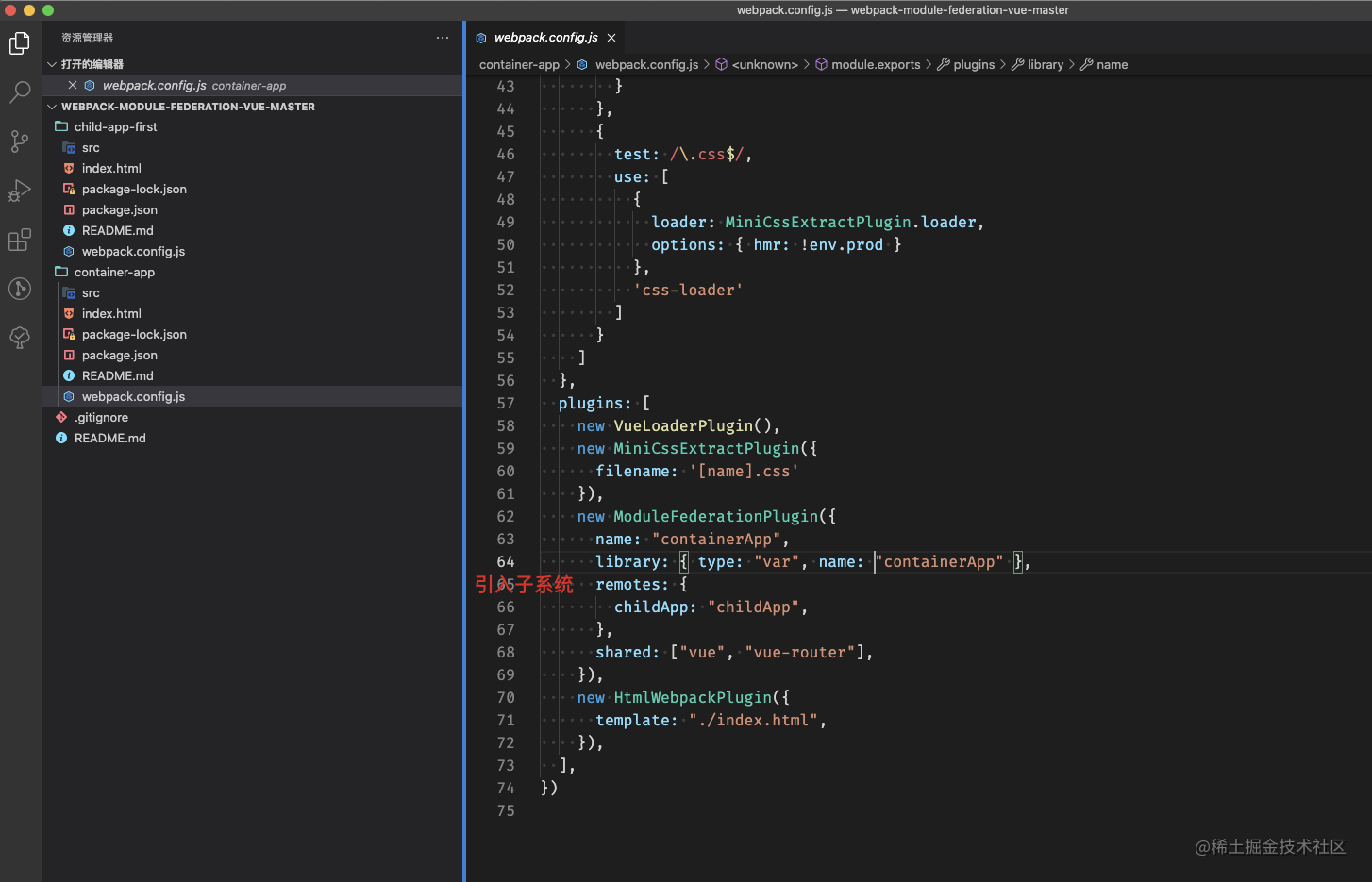Screen dimensions: 1372x882
Task: Click on "./index.html" string in line 71
Action: [x=754, y=720]
